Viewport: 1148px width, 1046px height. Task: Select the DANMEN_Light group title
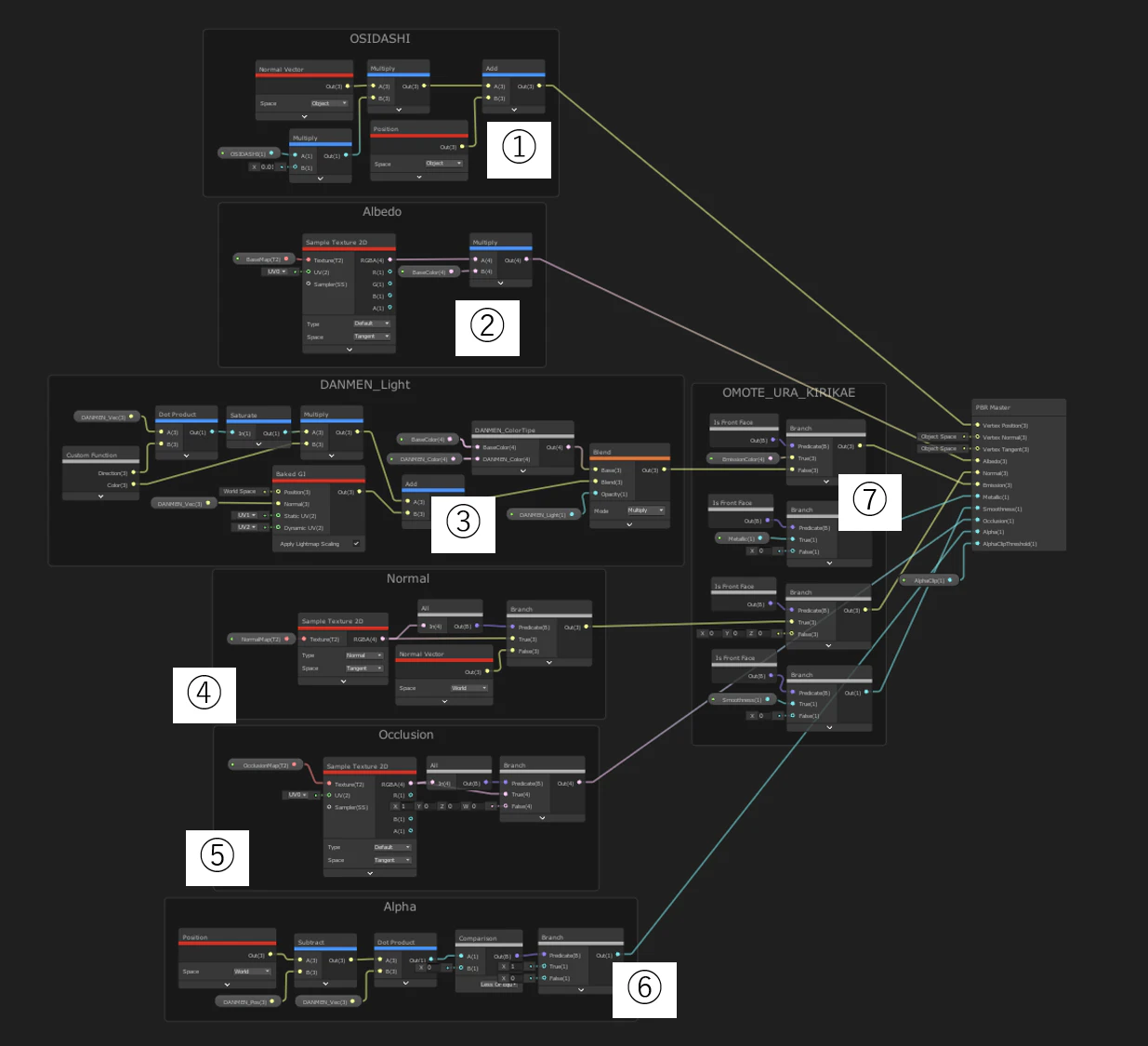(x=365, y=384)
